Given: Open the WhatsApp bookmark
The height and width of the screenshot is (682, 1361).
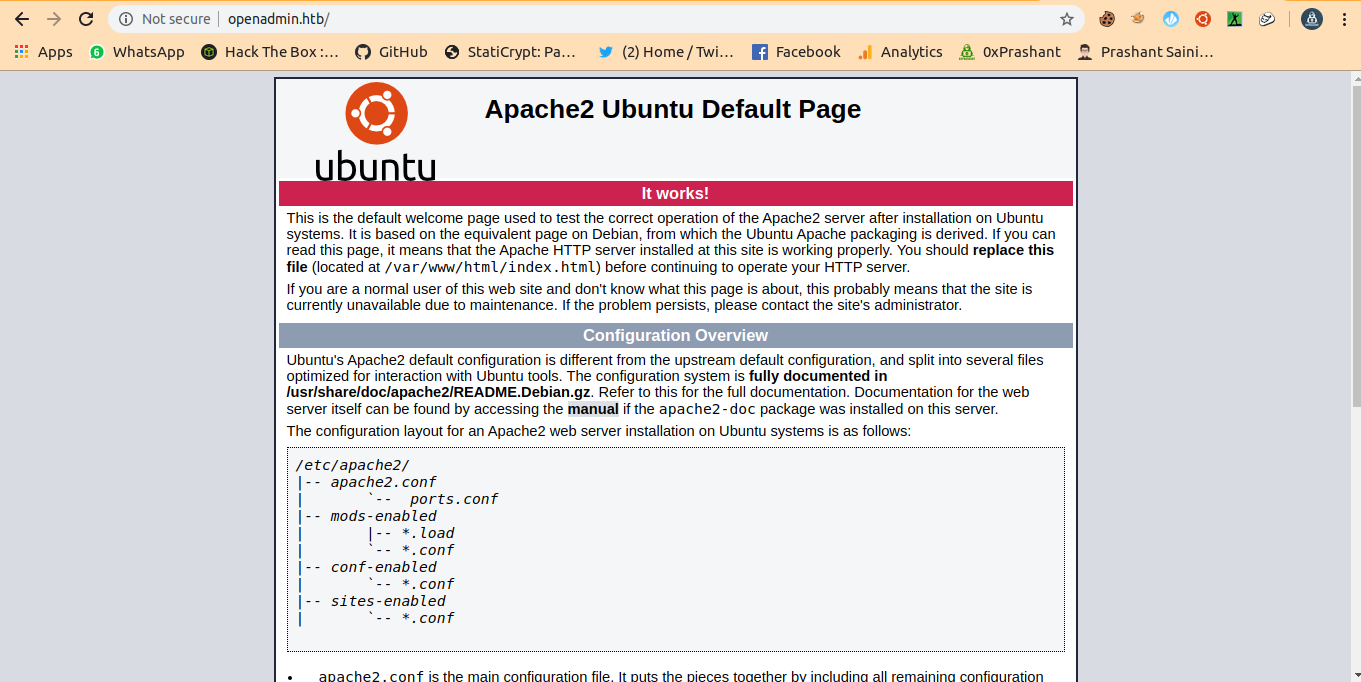Looking at the screenshot, I should tap(137, 52).
